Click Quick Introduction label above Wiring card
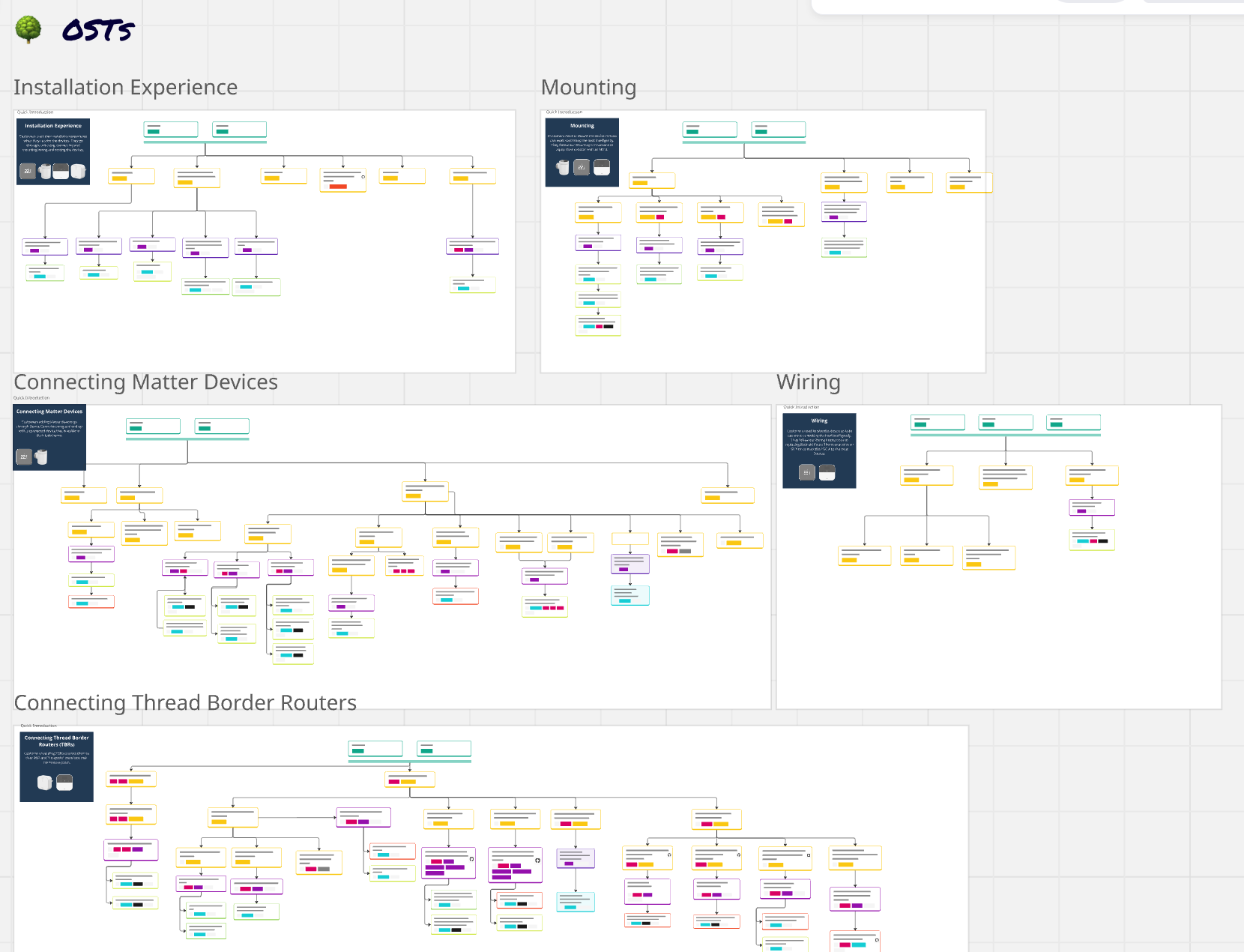Image resolution: width=1244 pixels, height=952 pixels. pyautogui.click(x=801, y=407)
